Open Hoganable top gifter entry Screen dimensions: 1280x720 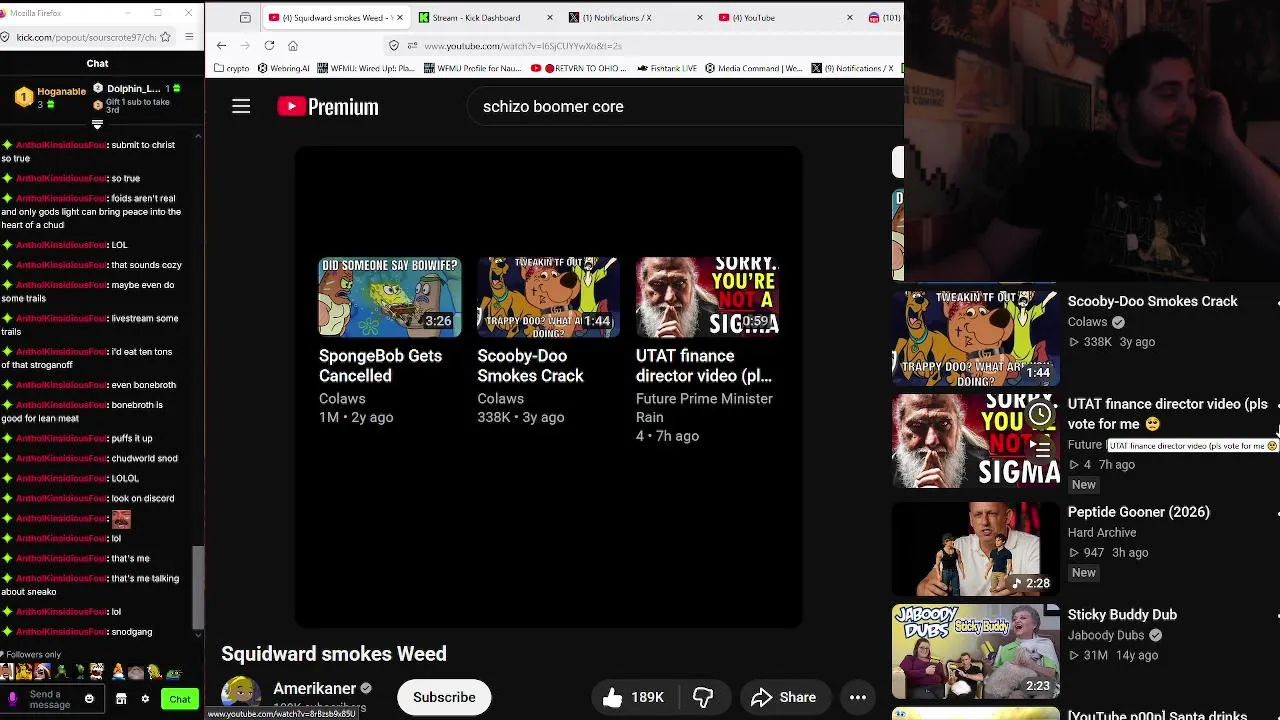coord(52,97)
